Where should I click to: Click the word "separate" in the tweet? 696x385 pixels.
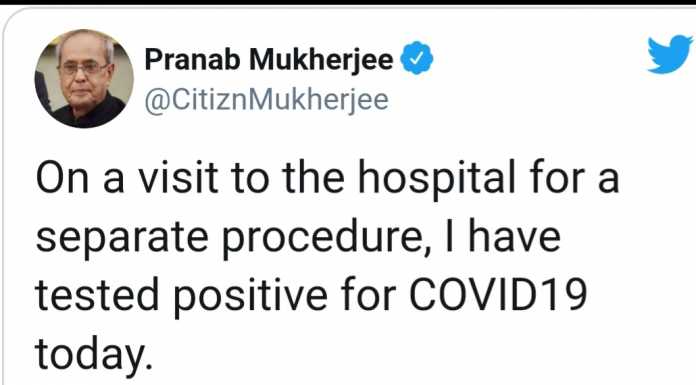pos(122,239)
